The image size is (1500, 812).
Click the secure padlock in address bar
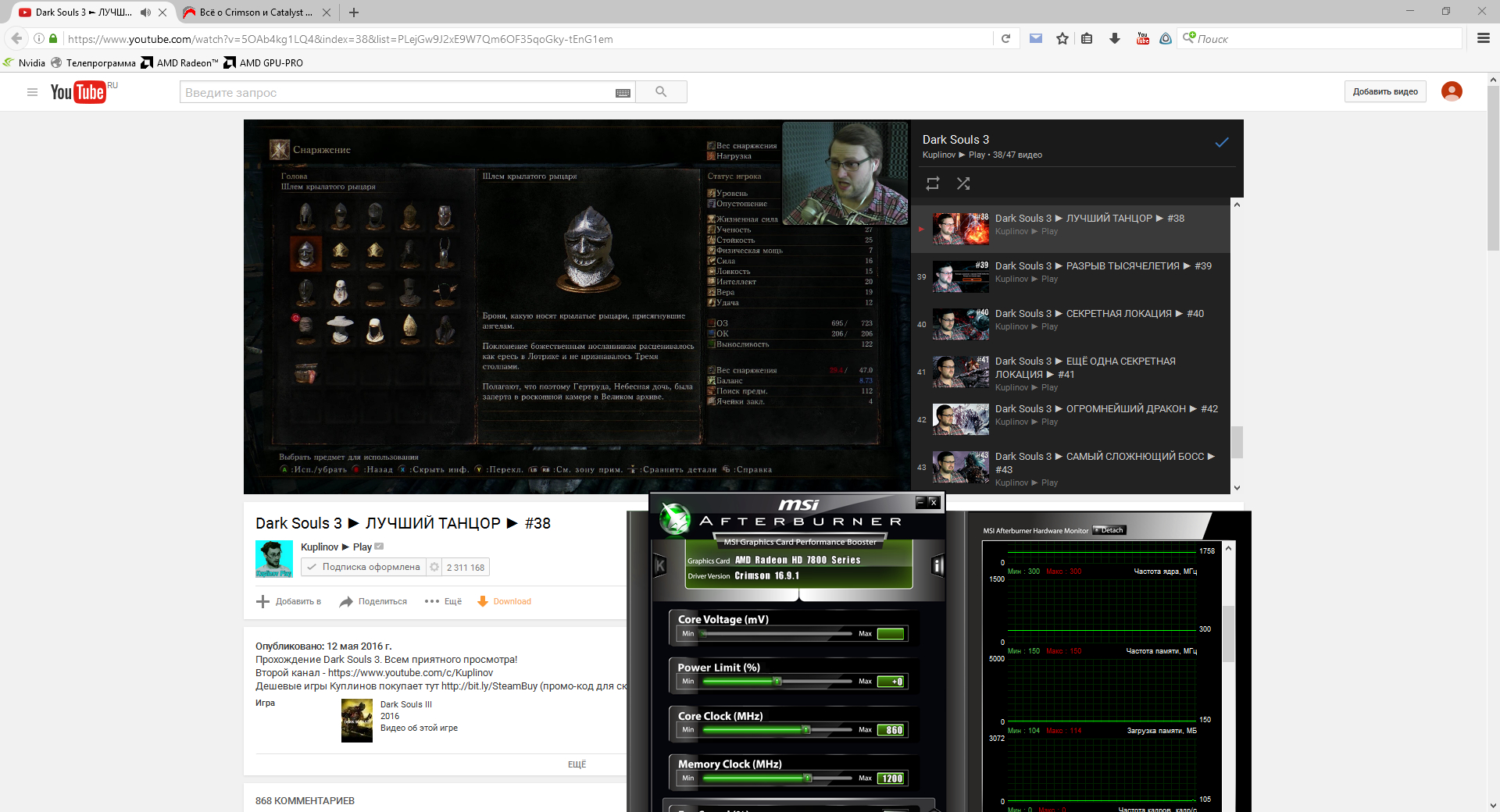[53, 38]
